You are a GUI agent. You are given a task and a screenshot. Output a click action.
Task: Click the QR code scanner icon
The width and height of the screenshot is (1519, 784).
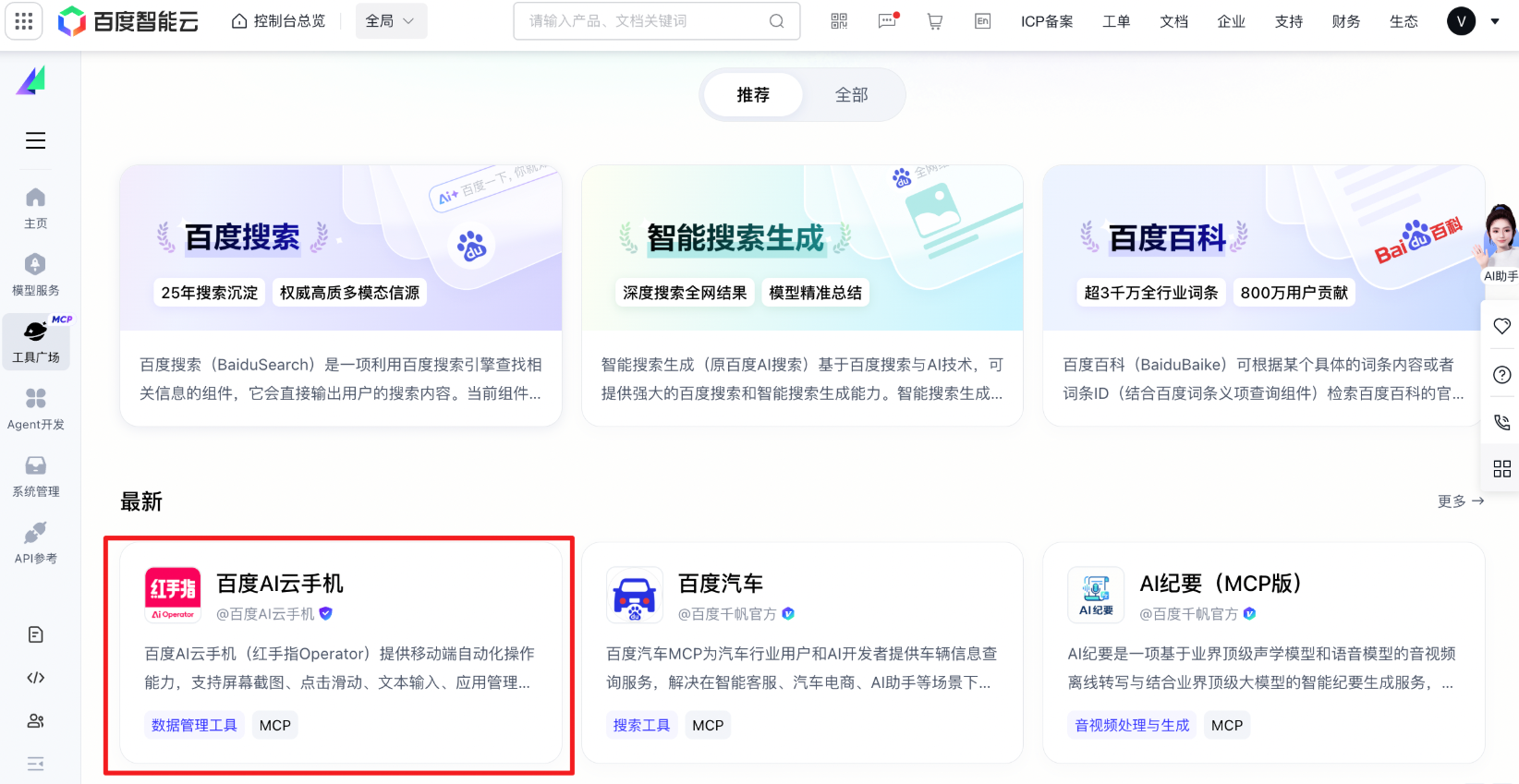[x=839, y=21]
